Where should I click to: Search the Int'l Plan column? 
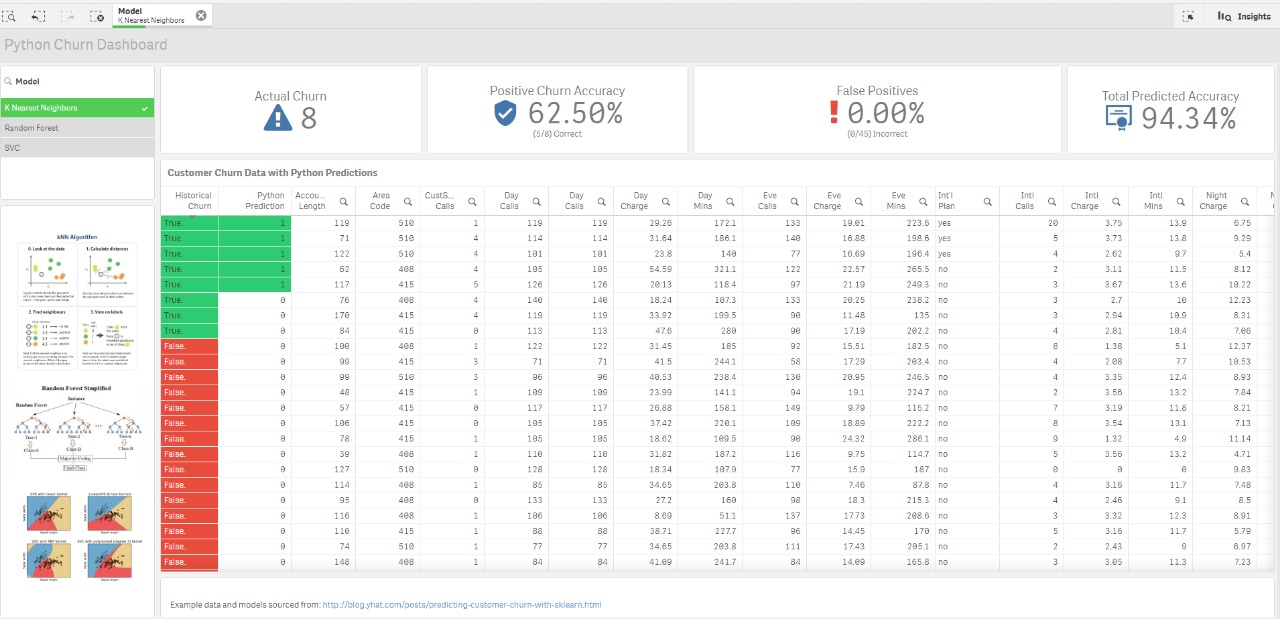click(x=987, y=201)
